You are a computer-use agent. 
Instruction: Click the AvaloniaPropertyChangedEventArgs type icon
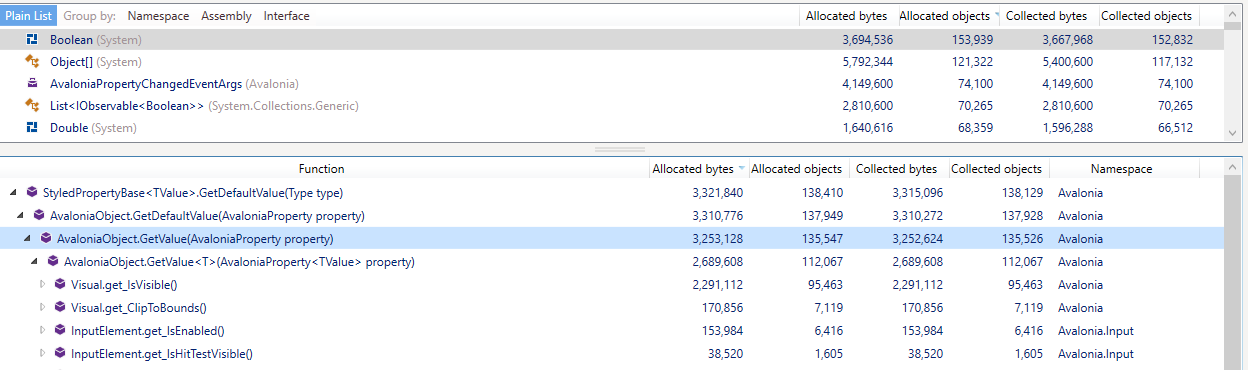click(32, 84)
